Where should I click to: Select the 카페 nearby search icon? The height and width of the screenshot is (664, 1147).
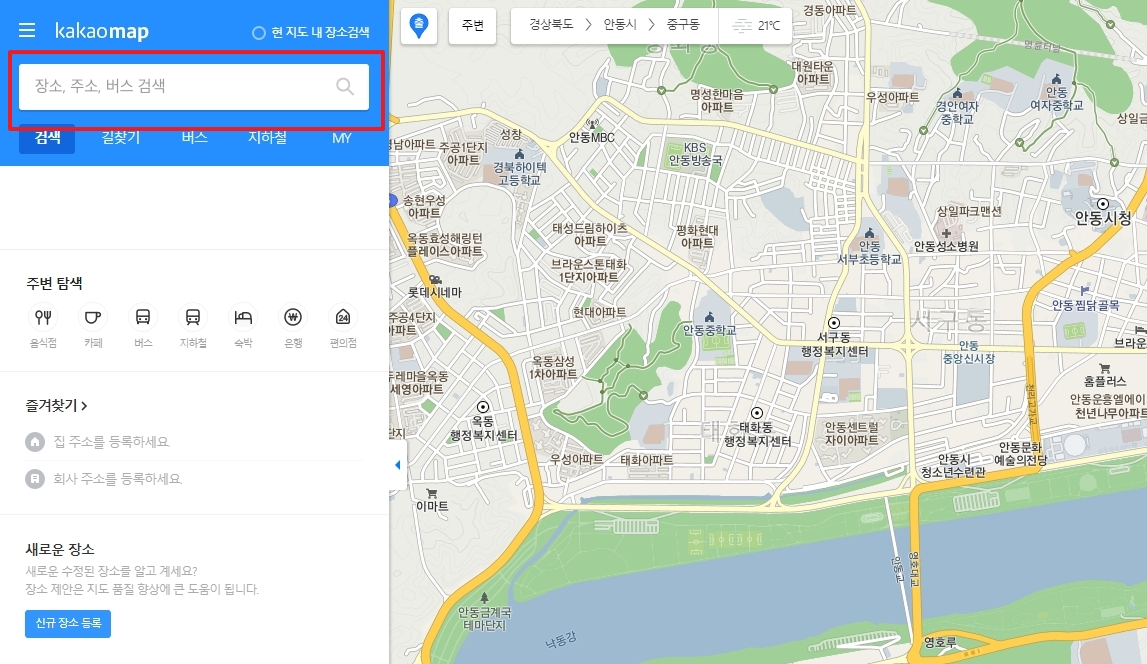coord(93,318)
